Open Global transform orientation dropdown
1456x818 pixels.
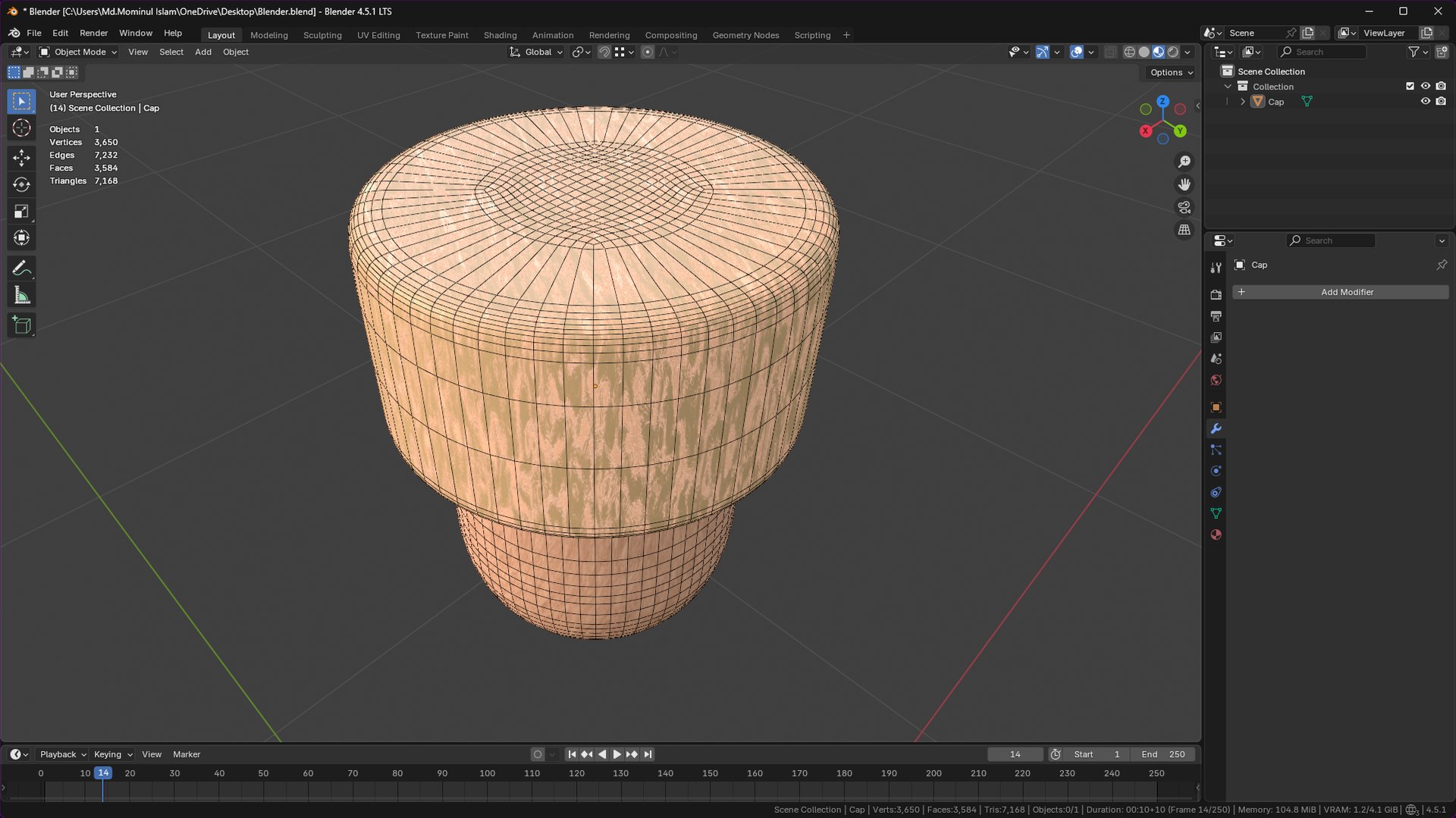(x=536, y=52)
